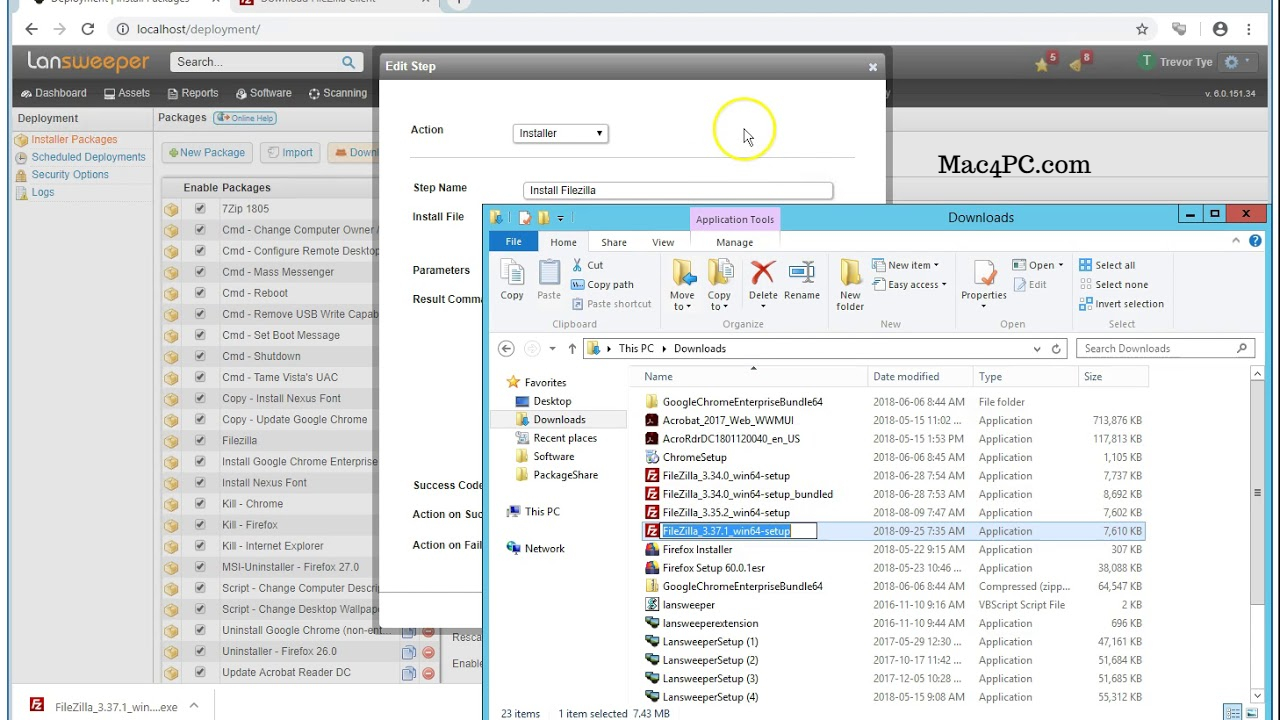The width and height of the screenshot is (1280, 720).
Task: Click the New folder icon
Action: pos(850,273)
